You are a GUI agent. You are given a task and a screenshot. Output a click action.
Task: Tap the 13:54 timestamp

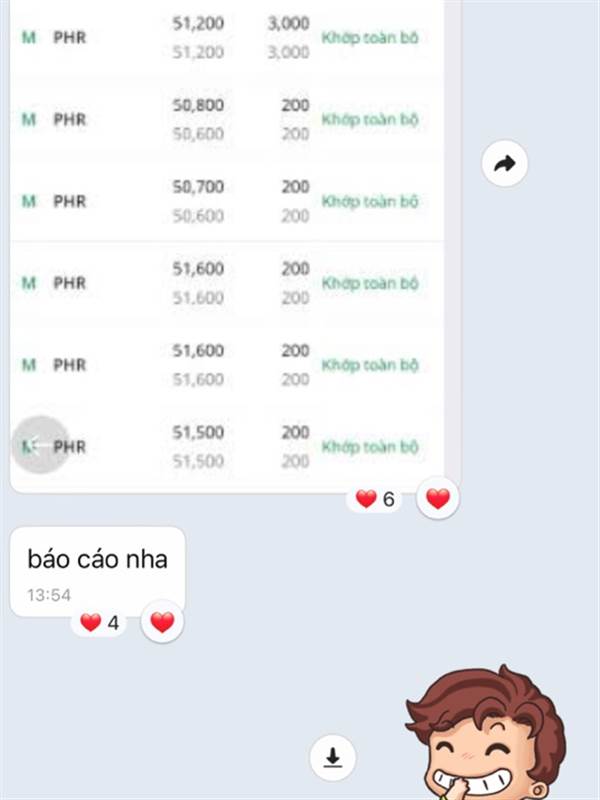(49, 595)
